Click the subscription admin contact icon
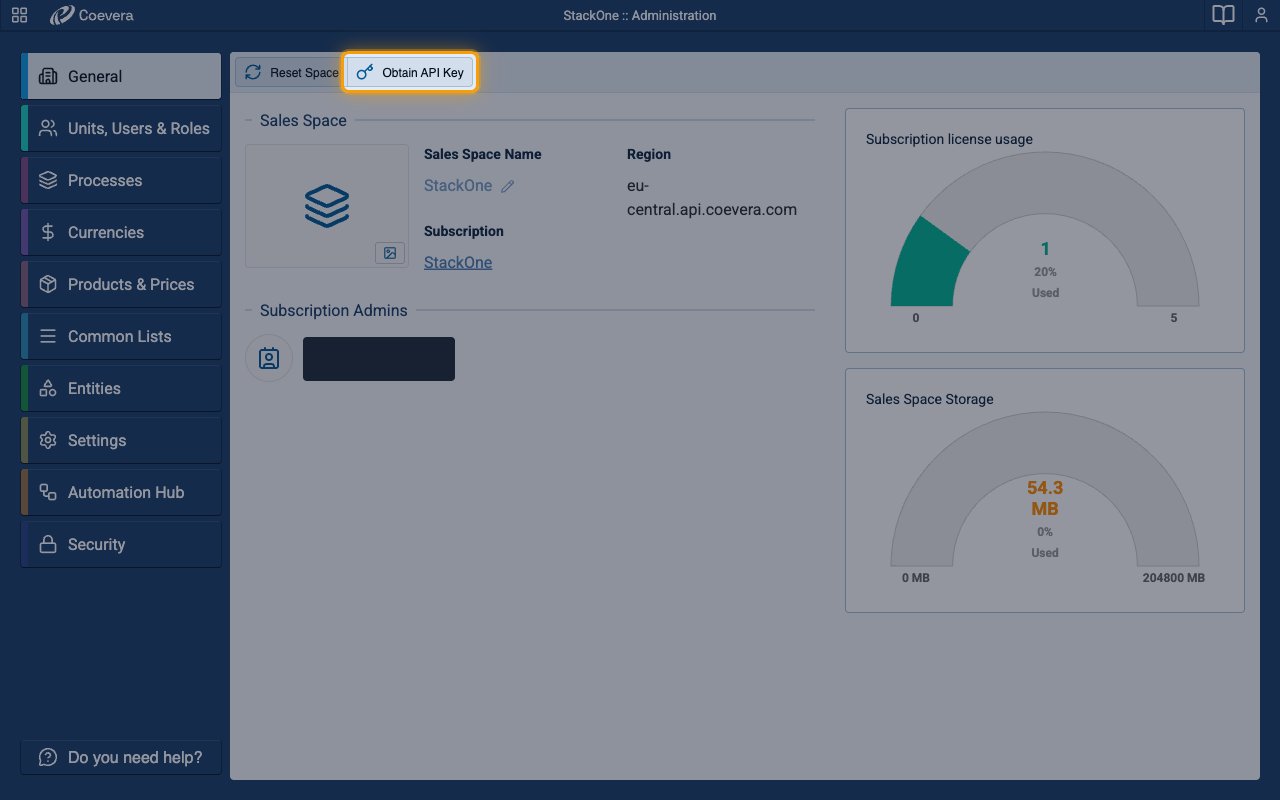 coord(268,358)
